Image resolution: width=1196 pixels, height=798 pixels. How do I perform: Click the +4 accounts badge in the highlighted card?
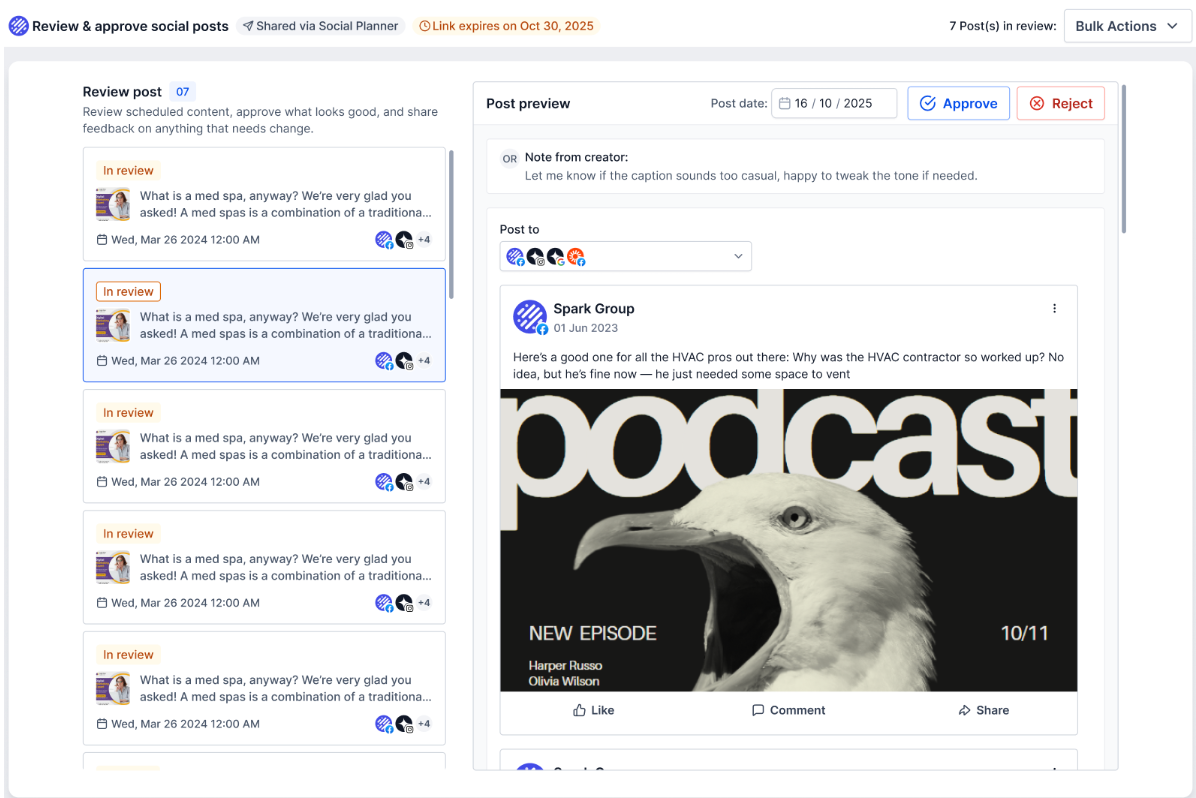pyautogui.click(x=424, y=360)
